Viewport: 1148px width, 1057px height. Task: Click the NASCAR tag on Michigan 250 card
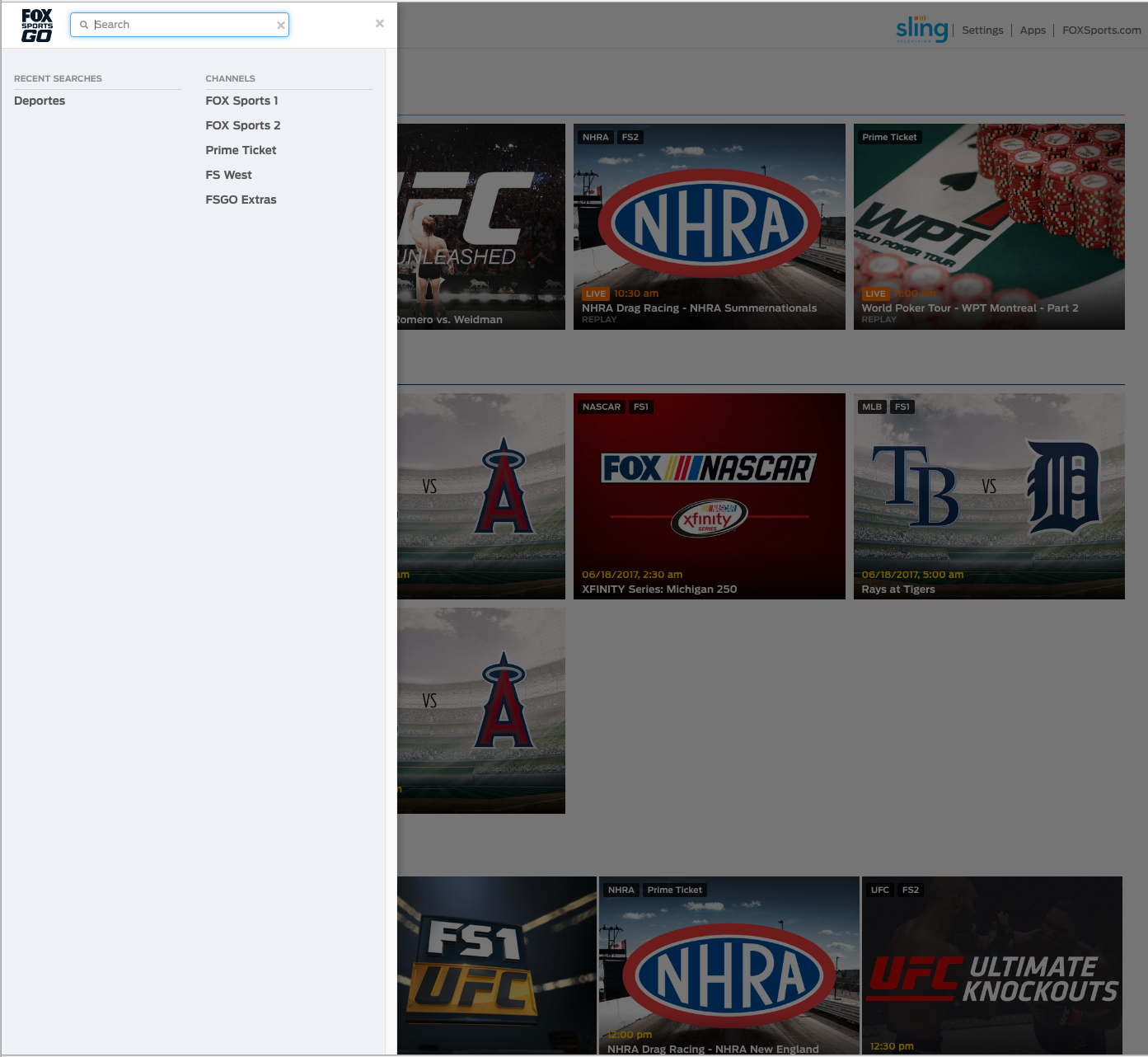coord(602,407)
